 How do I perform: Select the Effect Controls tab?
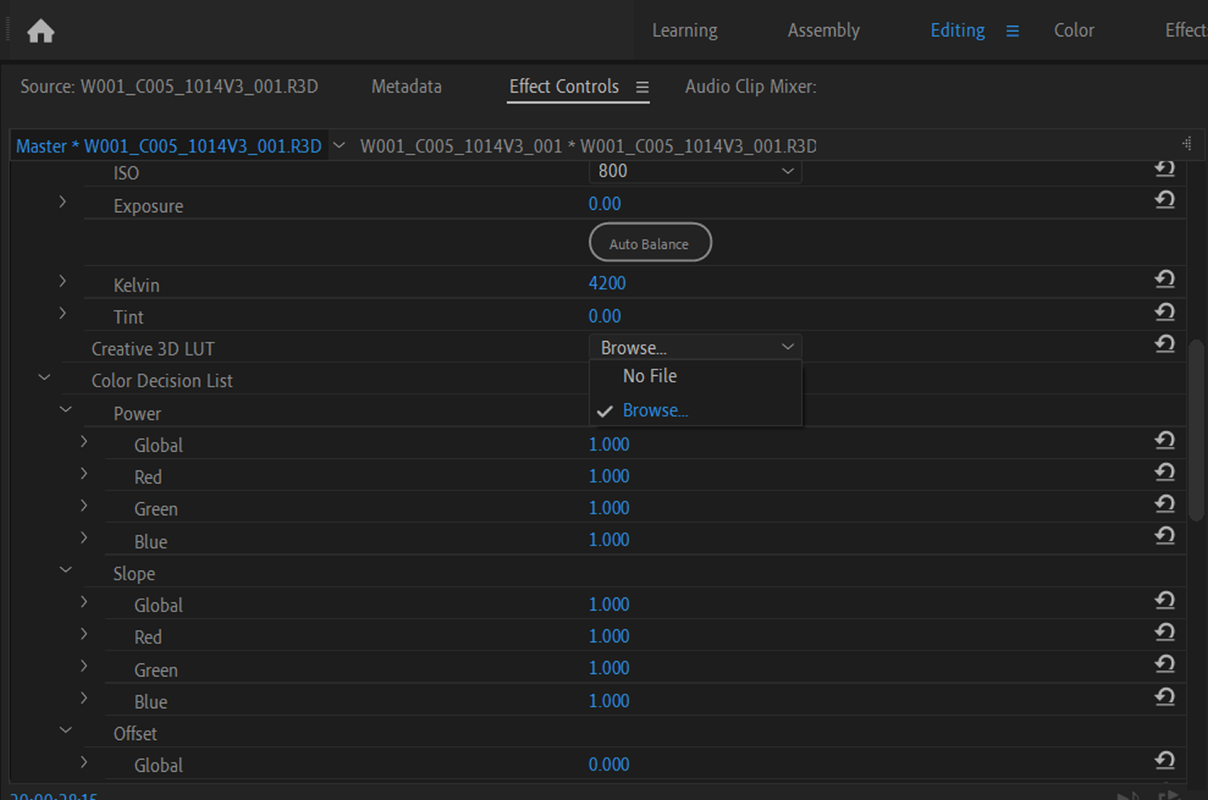[x=564, y=87]
